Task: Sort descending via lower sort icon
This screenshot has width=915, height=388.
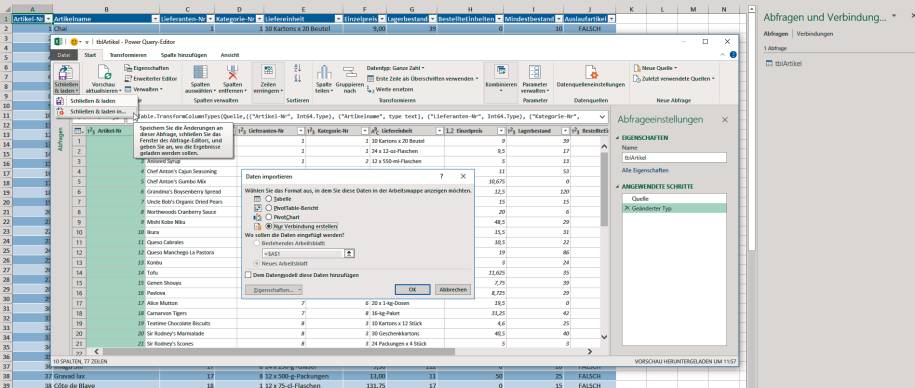Action: [x=298, y=78]
